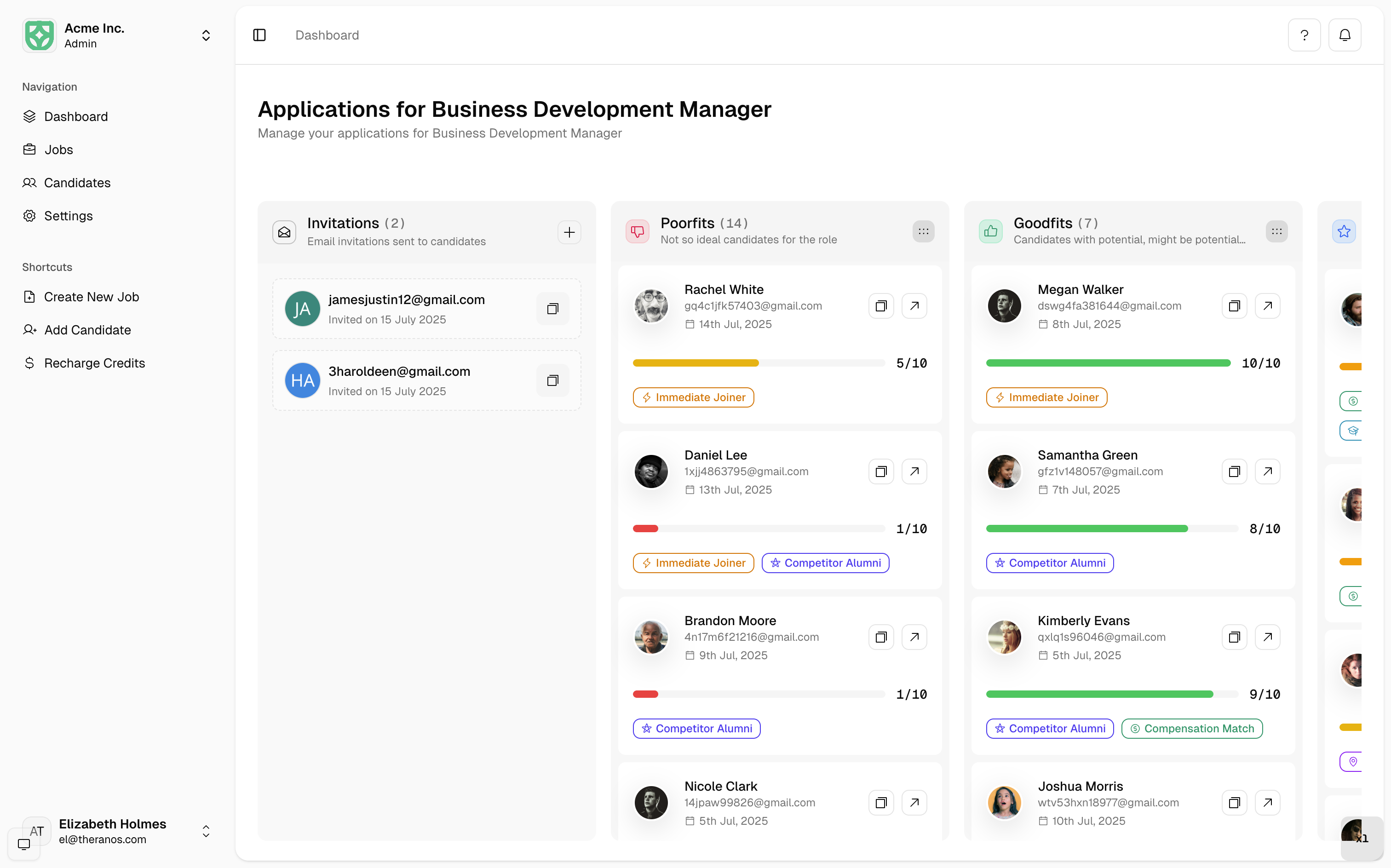Screen dimensions: 1391x868
Task: Copy Nicole Clark's details
Action: (x=880, y=803)
